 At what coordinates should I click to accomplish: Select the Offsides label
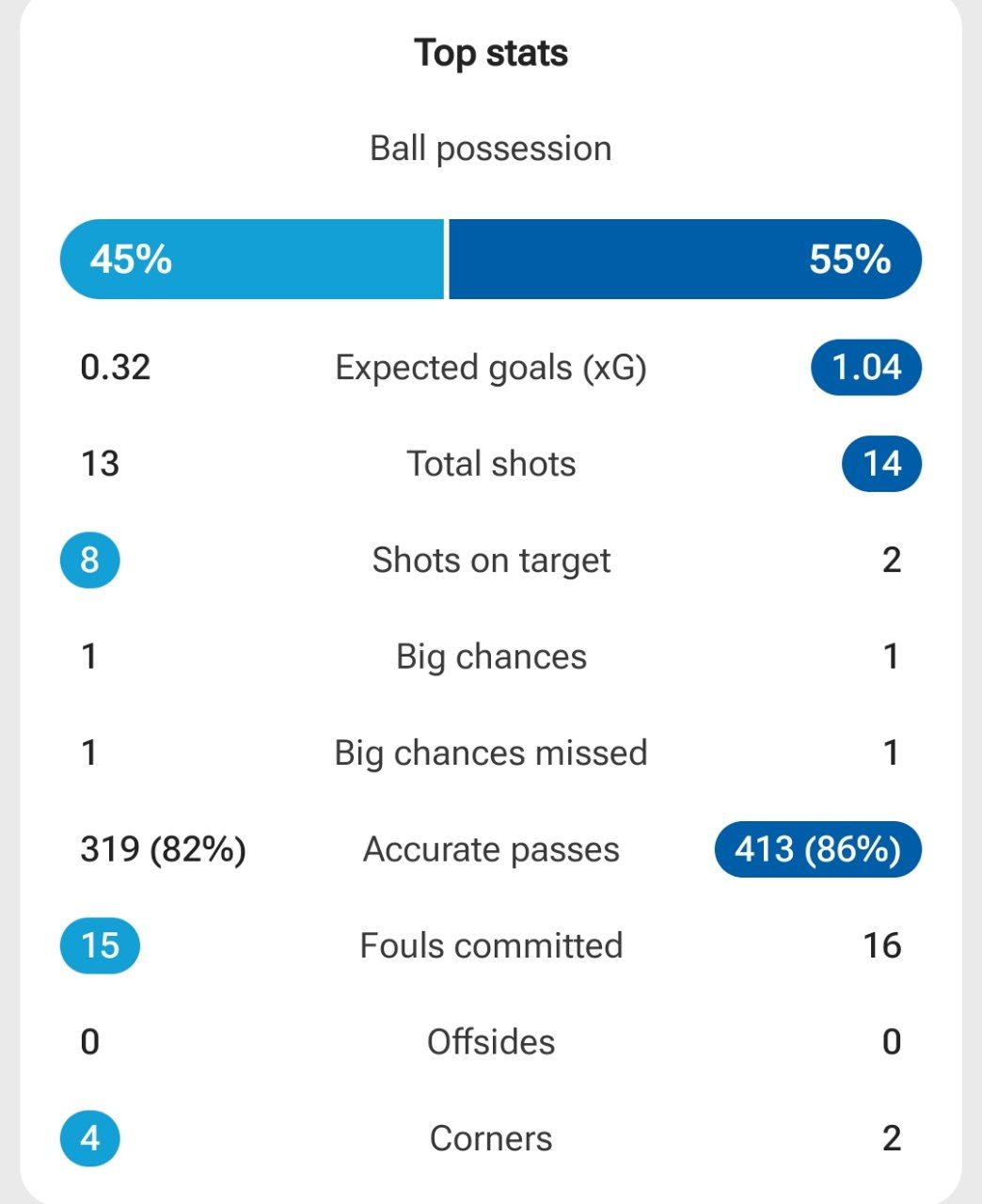[x=491, y=1042]
